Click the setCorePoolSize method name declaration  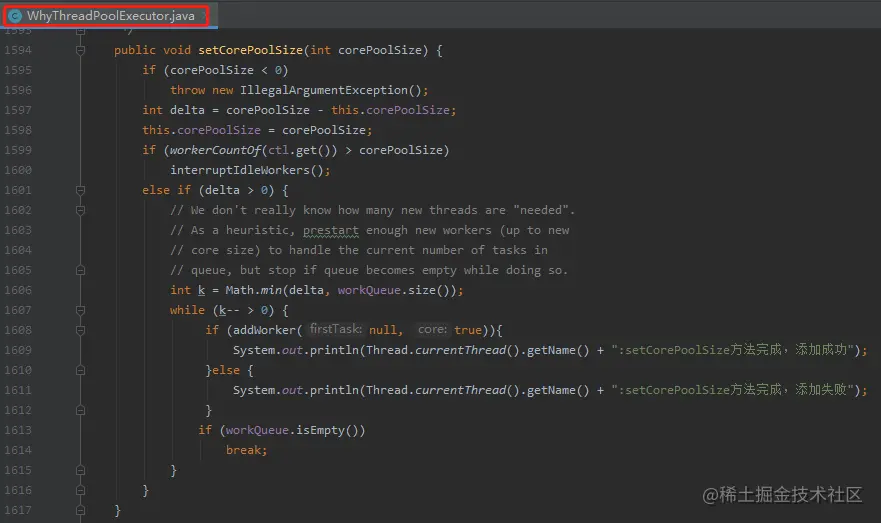click(x=251, y=50)
